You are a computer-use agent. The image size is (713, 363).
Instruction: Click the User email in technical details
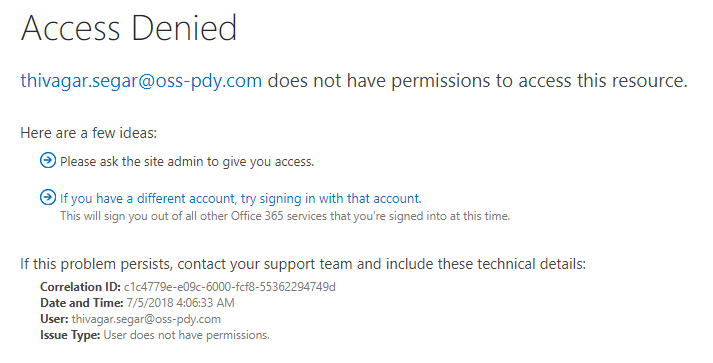tap(146, 319)
